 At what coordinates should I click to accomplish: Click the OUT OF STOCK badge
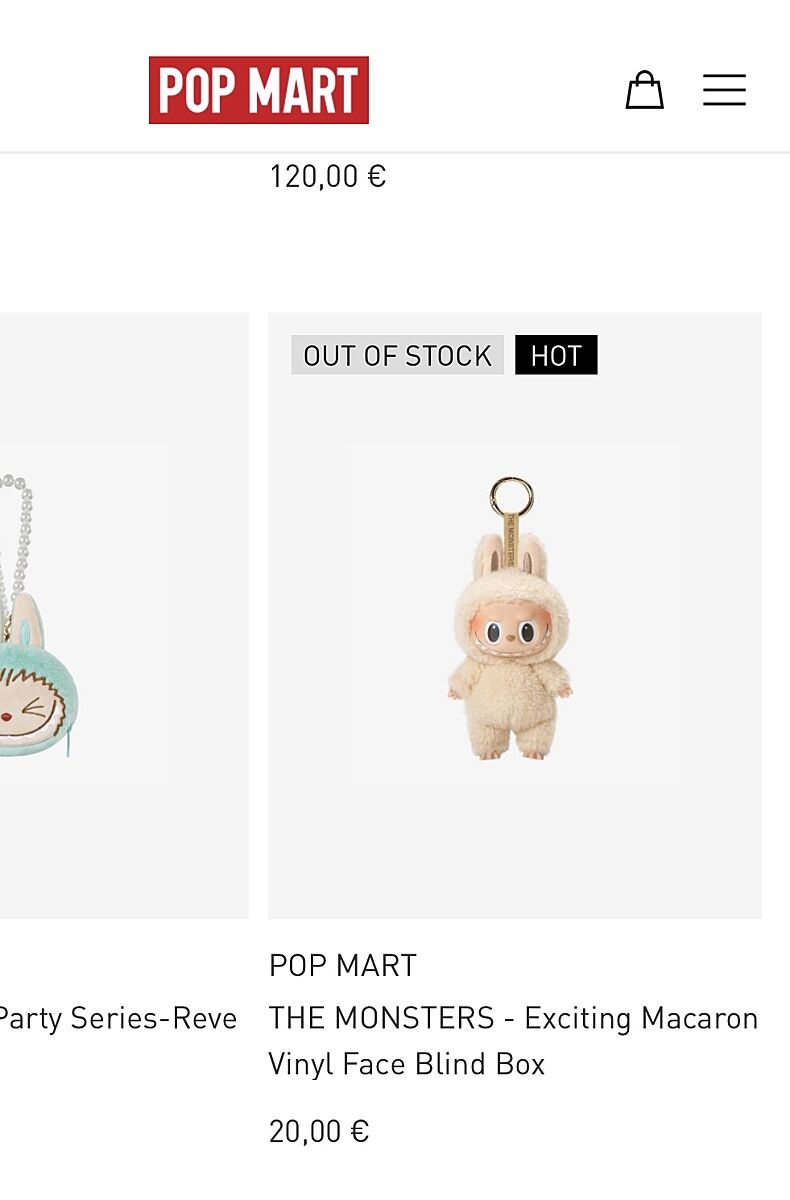[397, 355]
